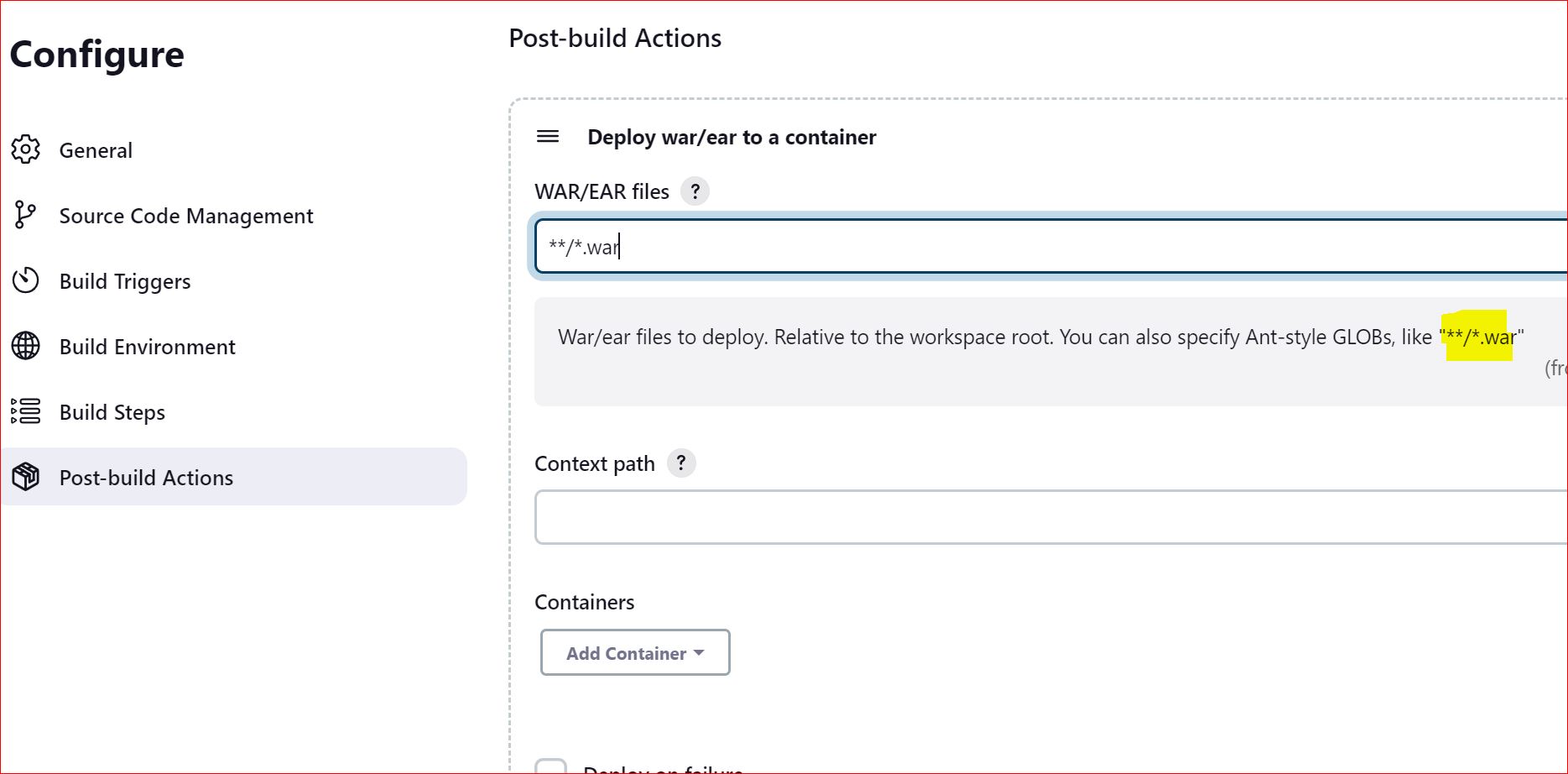The height and width of the screenshot is (774, 1568).
Task: Click the Deploy war/ear to a container heading
Action: coord(731,137)
